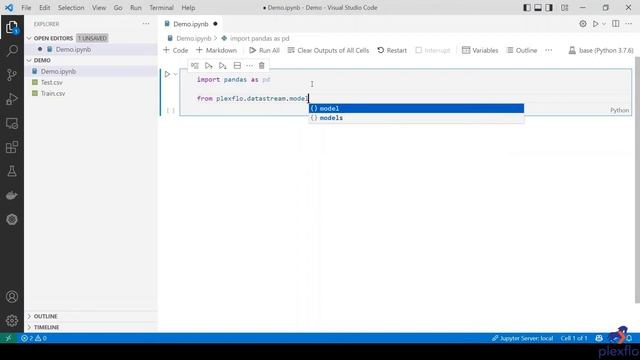Open the Run menu
640x360 pixels.
point(136,8)
